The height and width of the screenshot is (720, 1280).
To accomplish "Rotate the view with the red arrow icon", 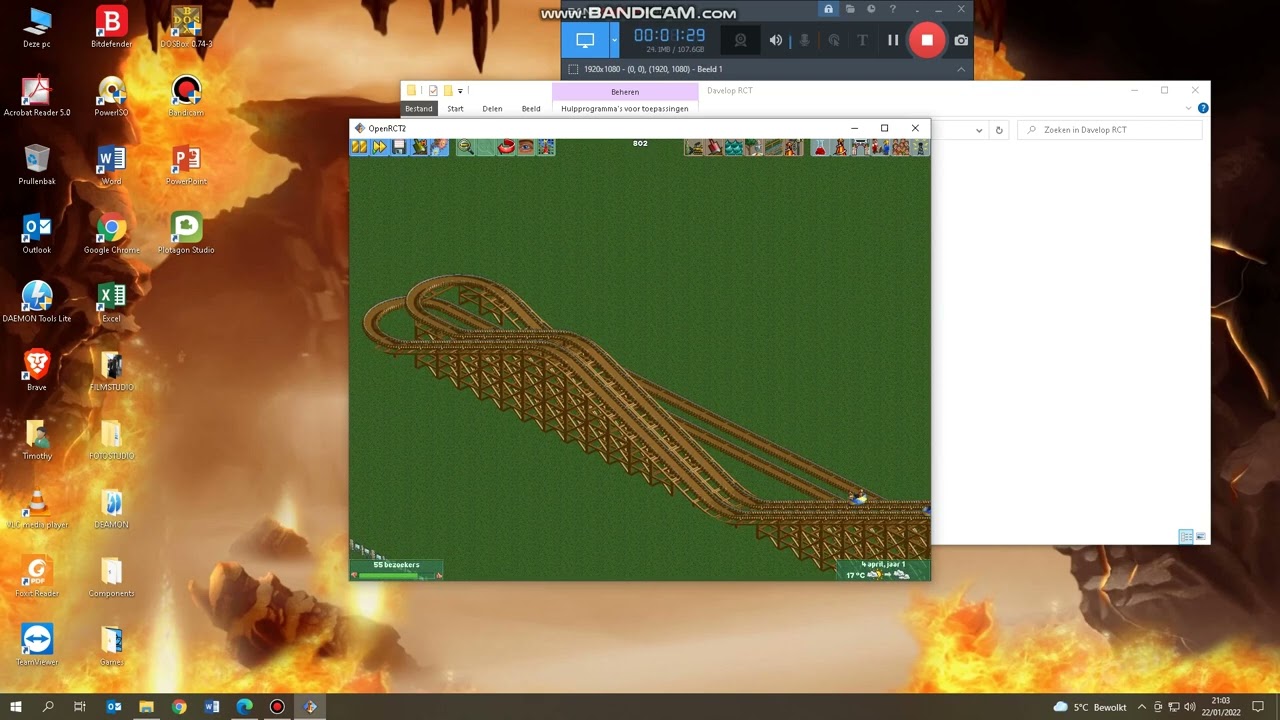I will coord(505,147).
